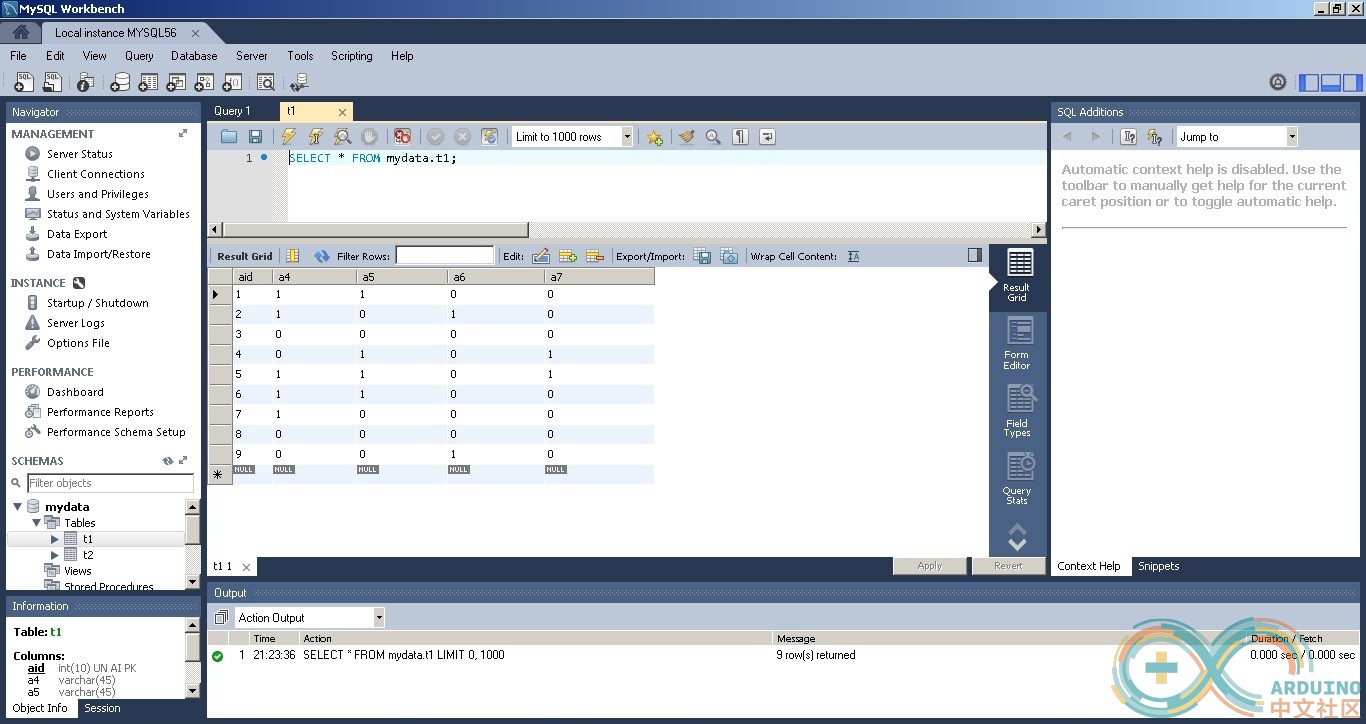The image size is (1366, 724).
Task: Toggle auto-commit mode icon
Action: [x=489, y=137]
